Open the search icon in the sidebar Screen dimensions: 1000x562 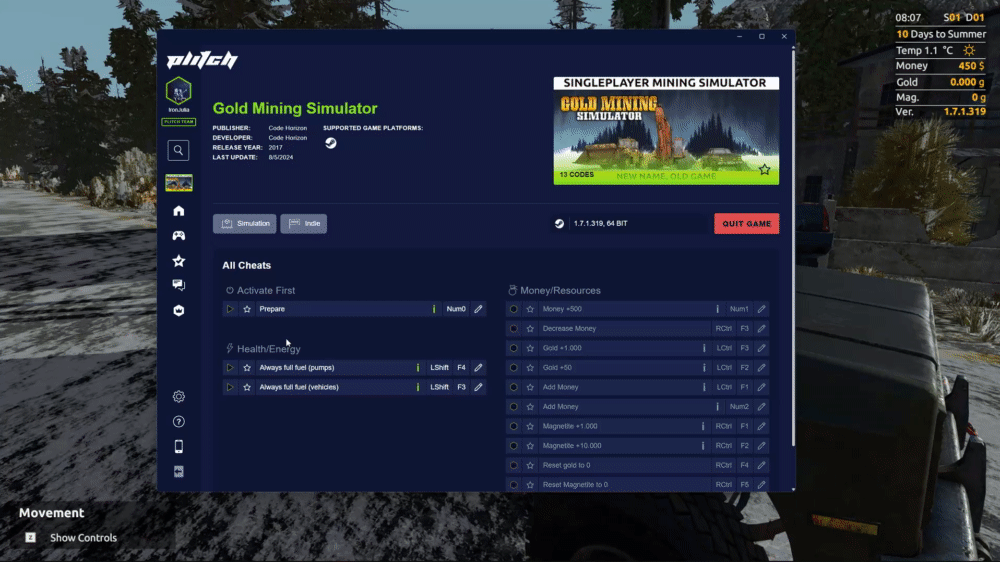pyautogui.click(x=179, y=151)
